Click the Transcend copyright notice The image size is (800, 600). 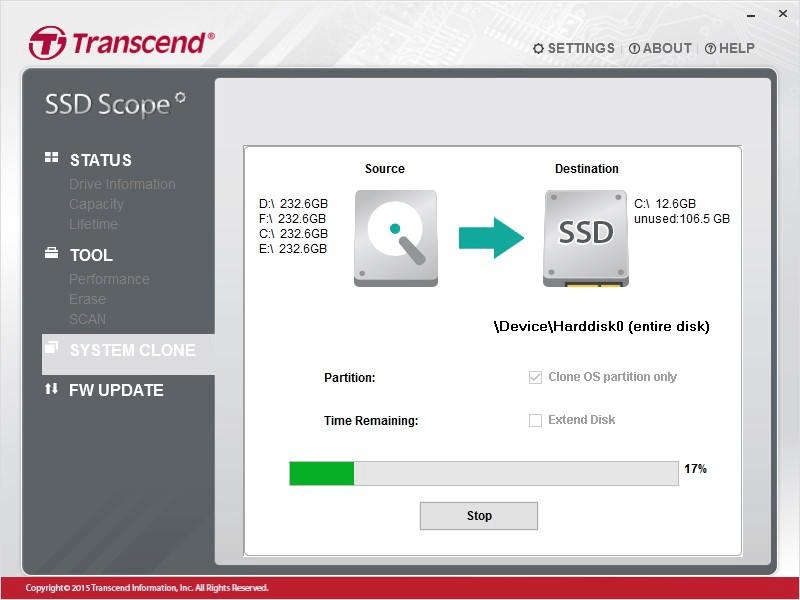pos(147,588)
